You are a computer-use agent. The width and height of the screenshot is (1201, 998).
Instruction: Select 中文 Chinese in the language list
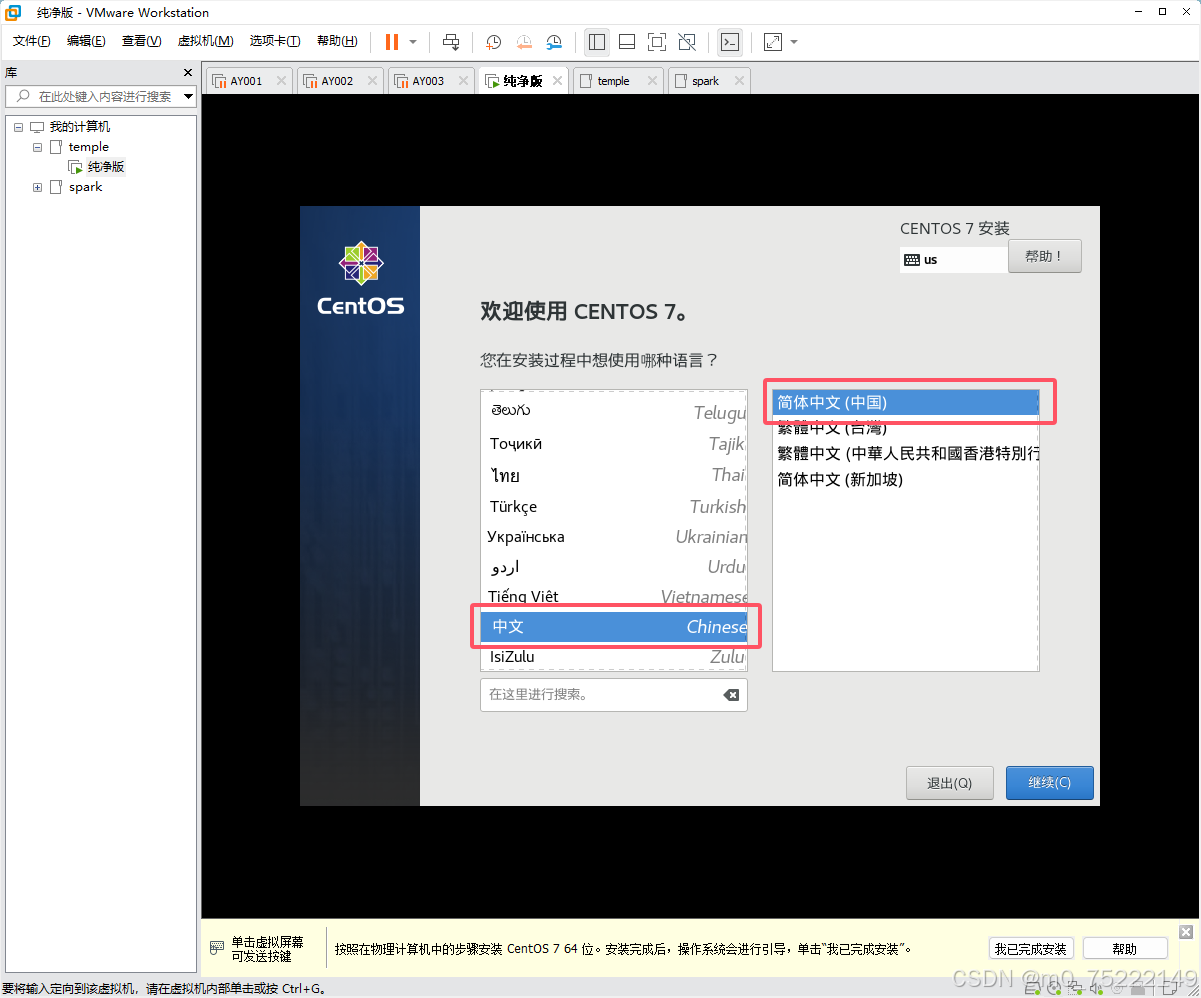coord(614,627)
